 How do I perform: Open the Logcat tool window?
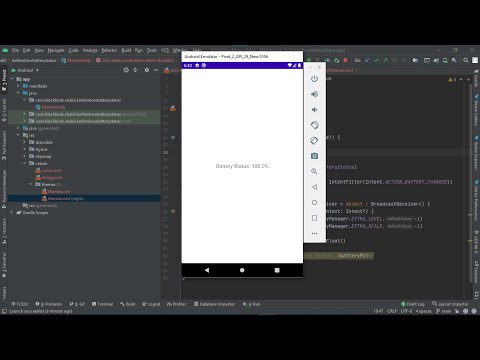151,304
